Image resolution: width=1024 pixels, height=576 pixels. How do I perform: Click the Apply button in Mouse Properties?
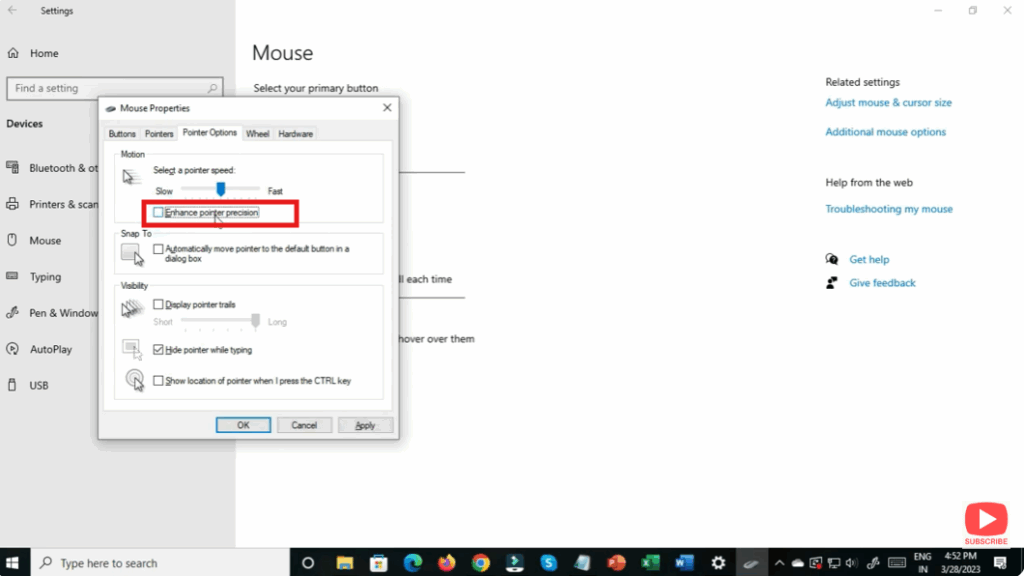tap(365, 424)
